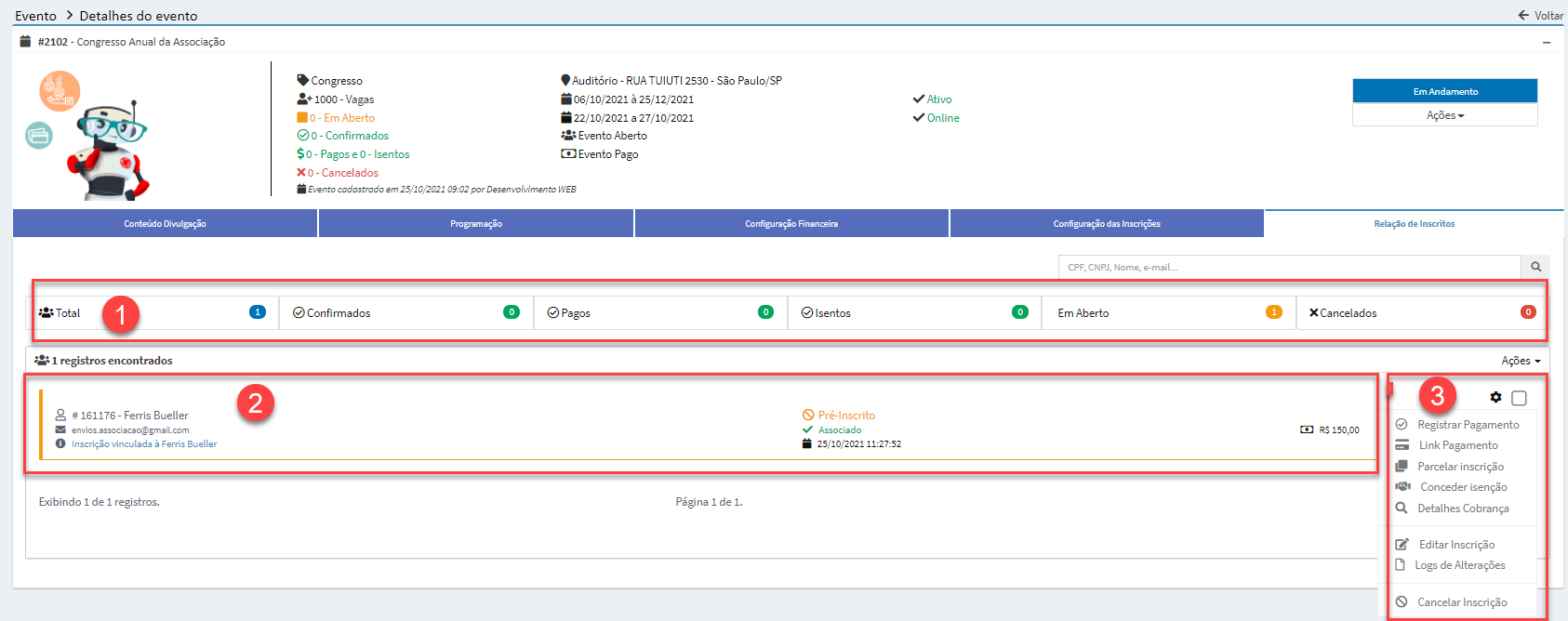Open the Ações dropdown under Em Andamento

pyautogui.click(x=1444, y=115)
